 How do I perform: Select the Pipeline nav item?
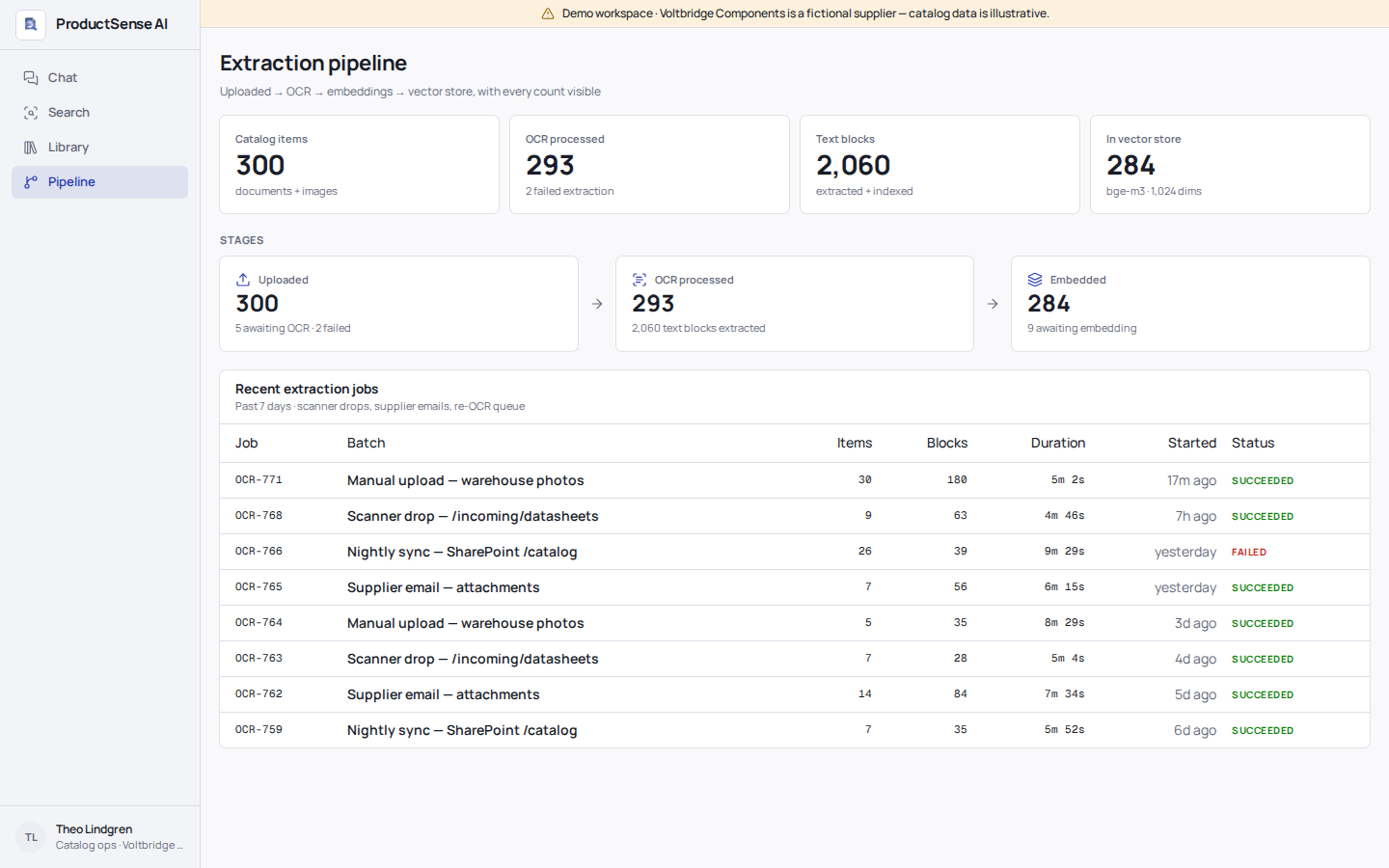click(99, 182)
